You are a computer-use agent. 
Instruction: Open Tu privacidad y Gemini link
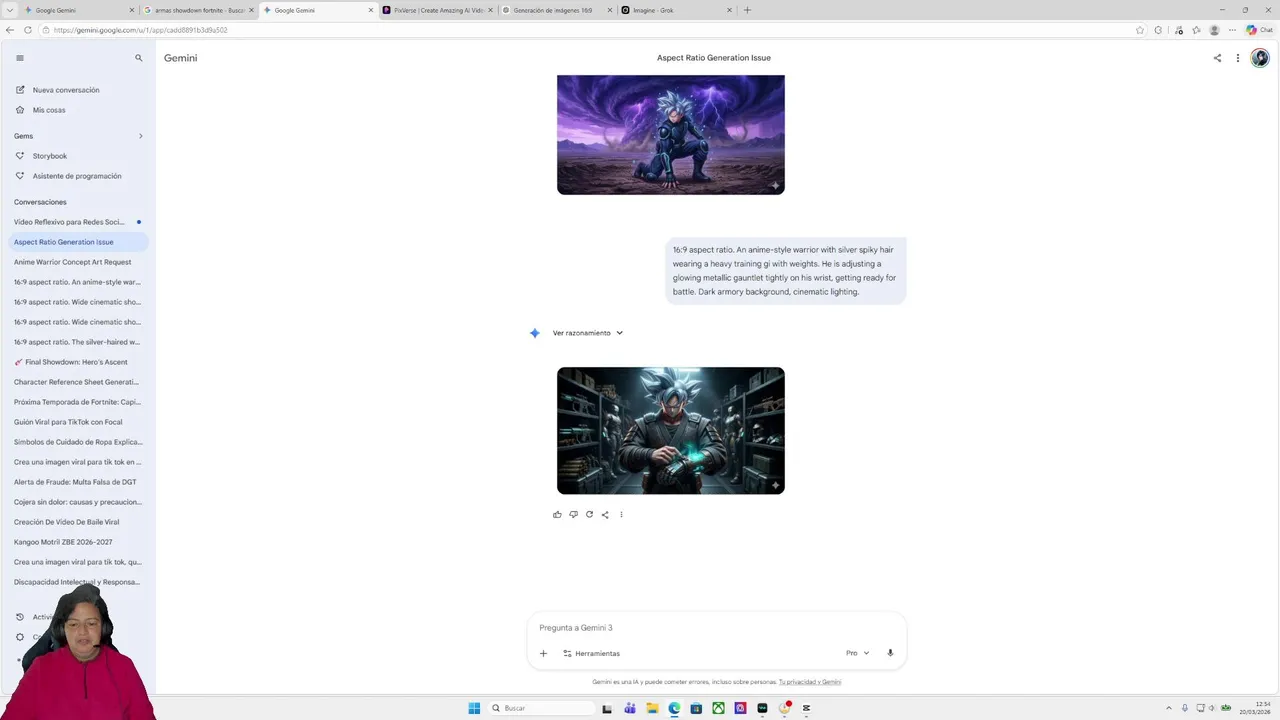(x=810, y=682)
